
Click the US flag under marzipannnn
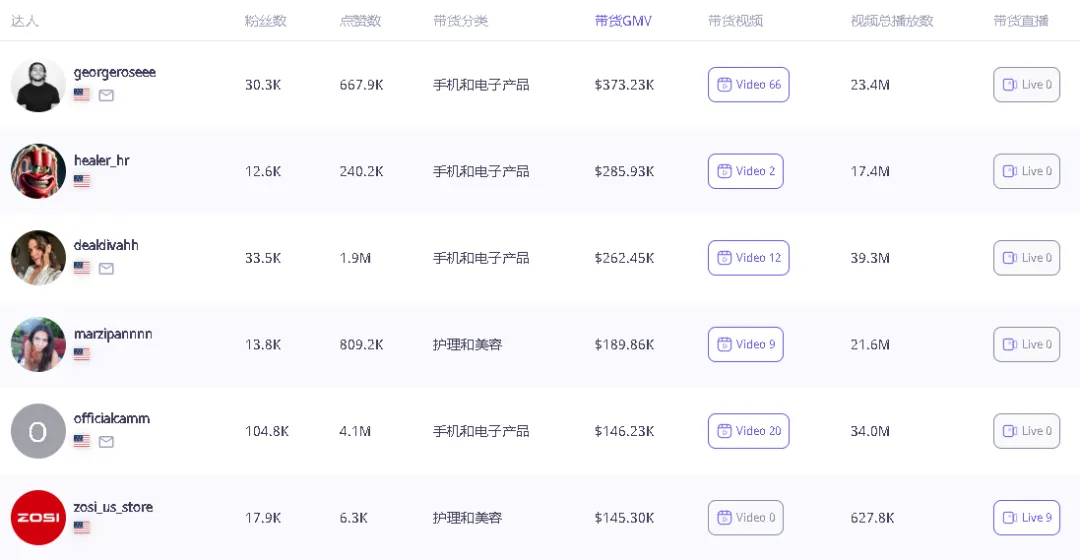pos(82,354)
